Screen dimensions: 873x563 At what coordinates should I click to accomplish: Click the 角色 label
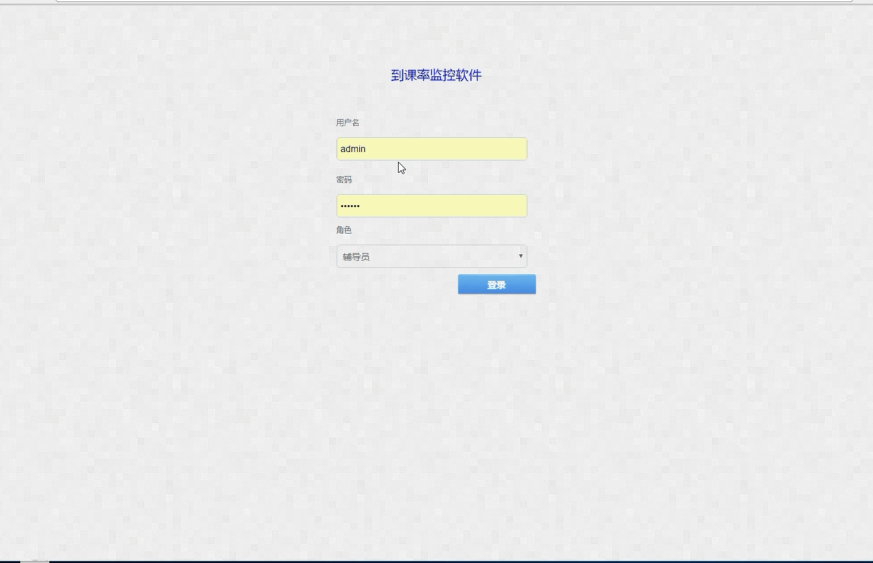point(344,230)
